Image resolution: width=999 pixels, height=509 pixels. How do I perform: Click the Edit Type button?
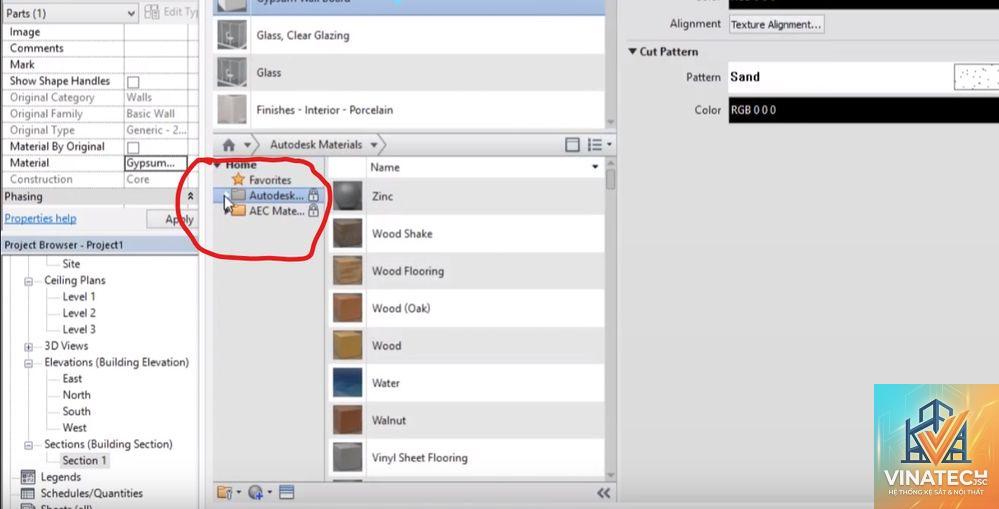(x=172, y=12)
